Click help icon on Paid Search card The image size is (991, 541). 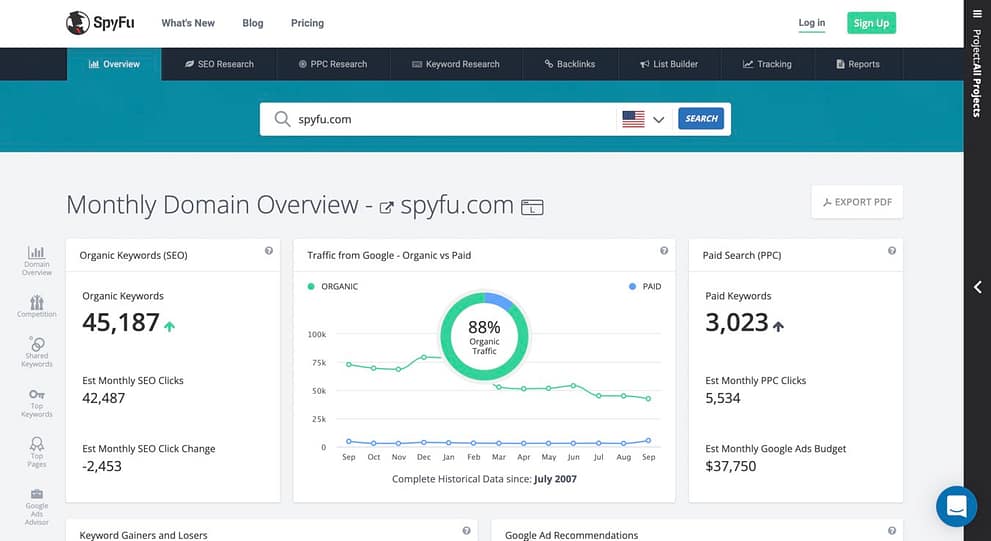(x=892, y=251)
